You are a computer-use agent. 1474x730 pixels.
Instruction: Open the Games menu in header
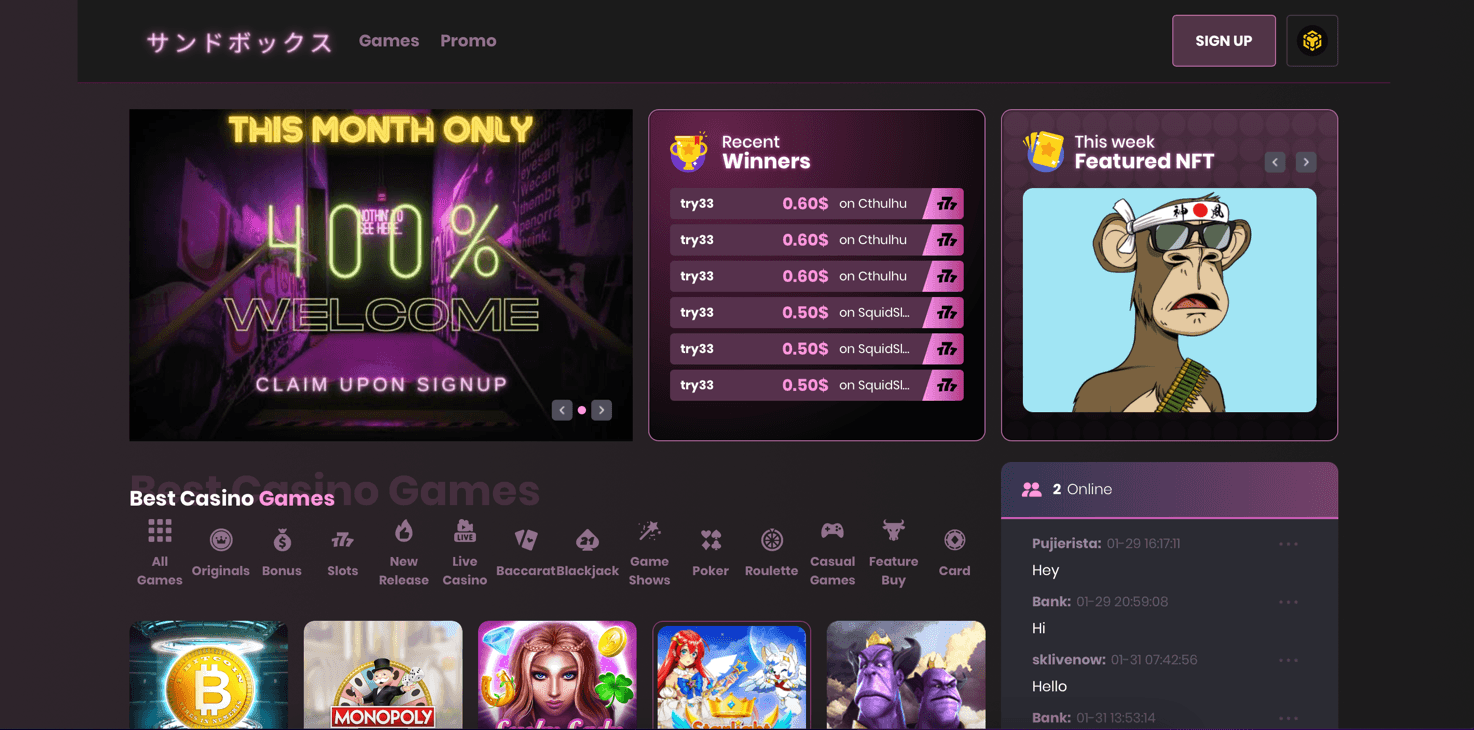[389, 41]
